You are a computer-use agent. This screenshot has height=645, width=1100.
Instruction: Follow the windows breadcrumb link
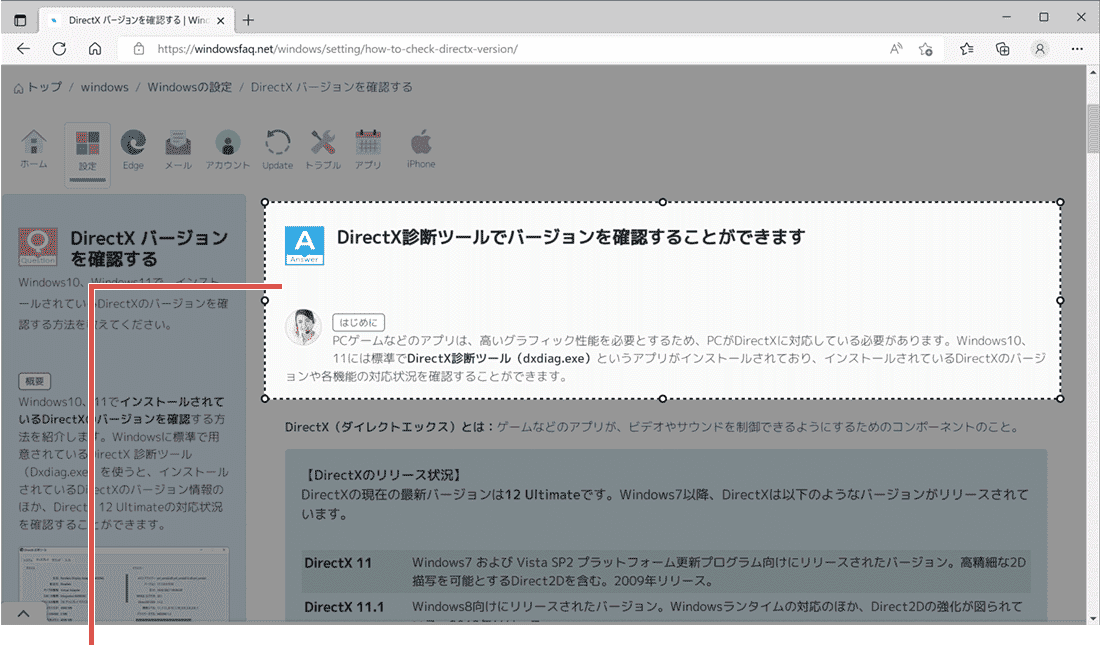[105, 87]
